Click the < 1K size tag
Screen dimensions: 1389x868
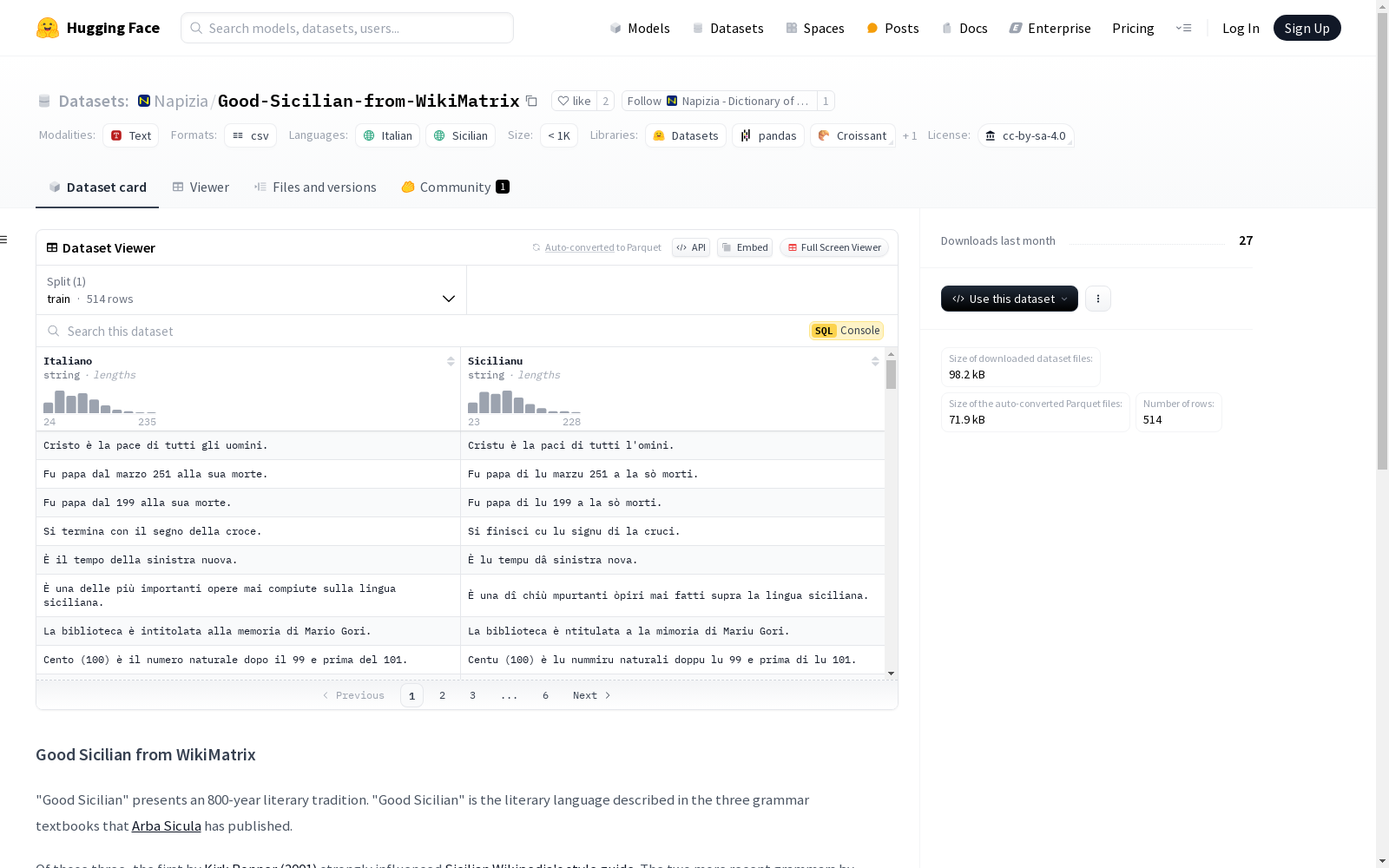coord(559,135)
